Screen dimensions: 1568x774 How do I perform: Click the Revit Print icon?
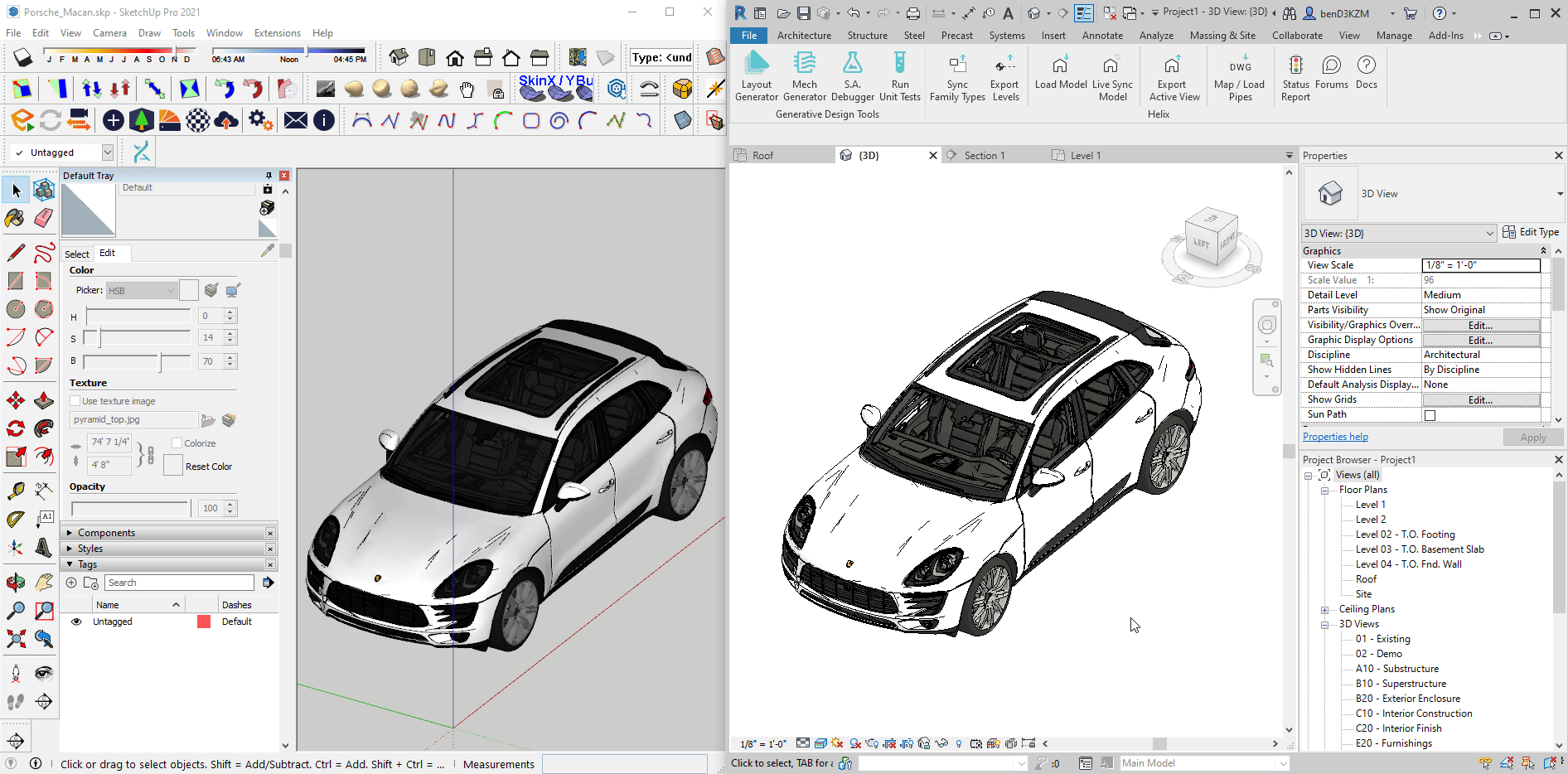pos(912,13)
